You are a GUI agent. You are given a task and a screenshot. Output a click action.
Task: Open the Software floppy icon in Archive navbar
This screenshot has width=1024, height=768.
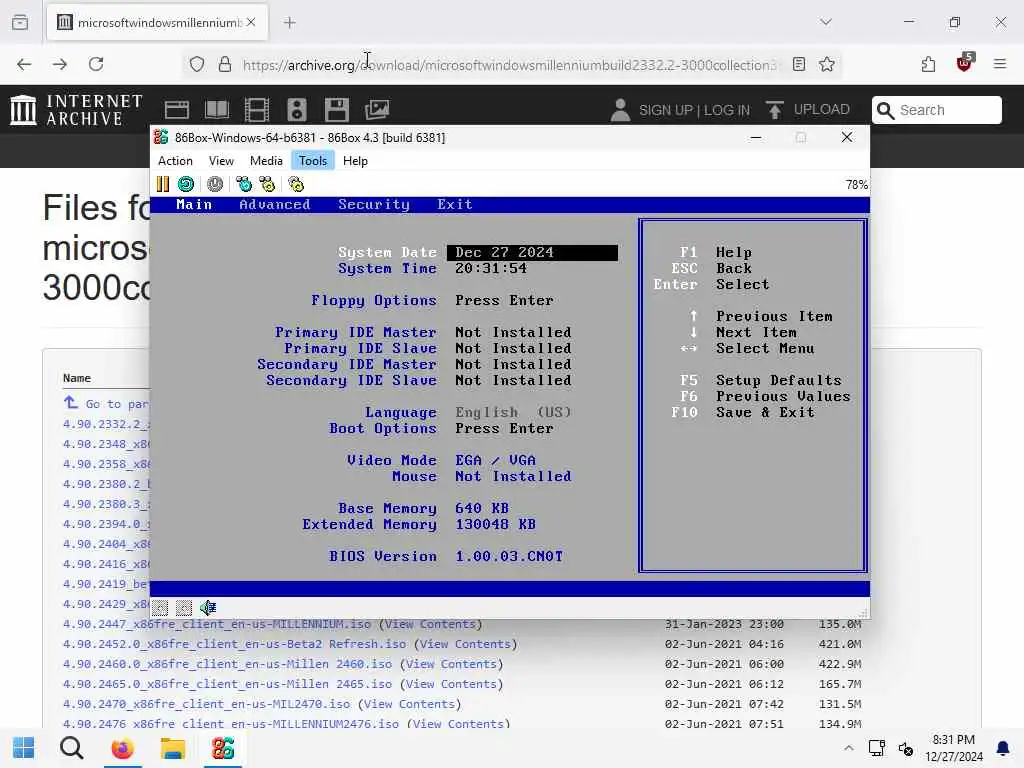pyautogui.click(x=337, y=110)
